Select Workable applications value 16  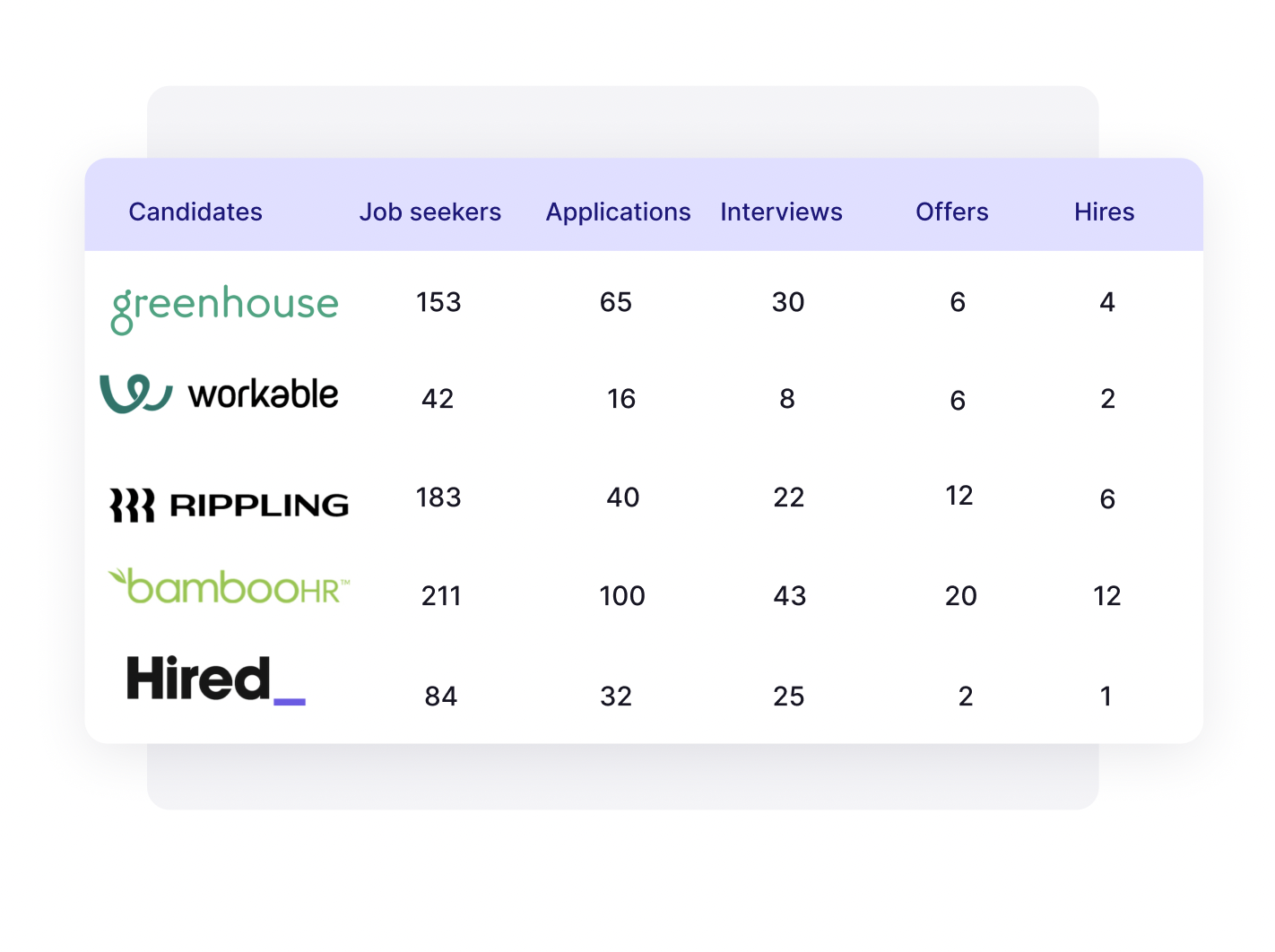(621, 399)
